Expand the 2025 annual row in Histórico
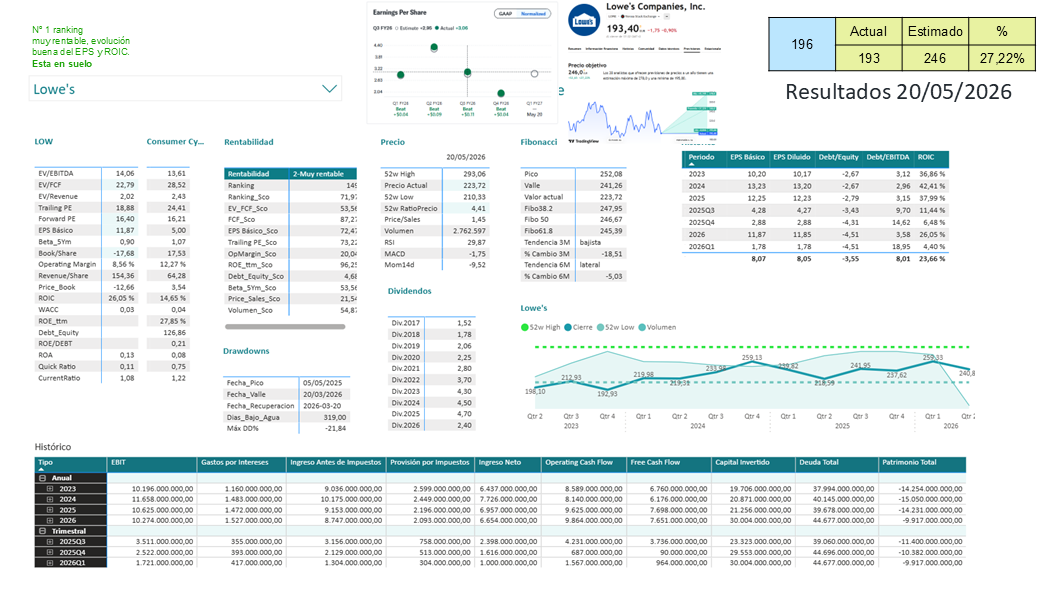This screenshot has width=1058, height=595. point(50,510)
